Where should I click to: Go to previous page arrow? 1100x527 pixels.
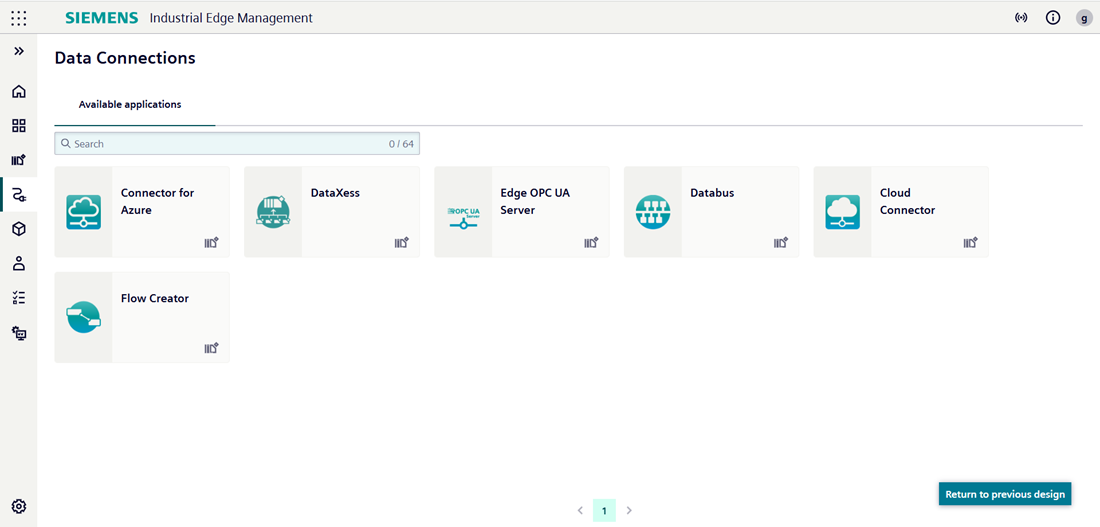pyautogui.click(x=580, y=510)
